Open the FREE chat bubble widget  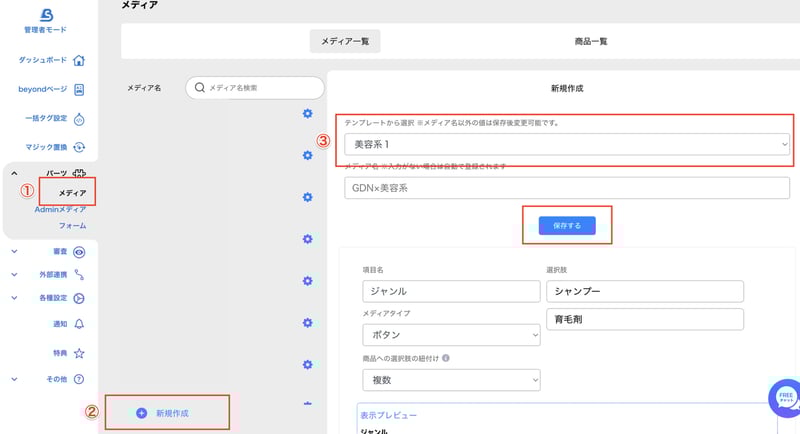(785, 398)
